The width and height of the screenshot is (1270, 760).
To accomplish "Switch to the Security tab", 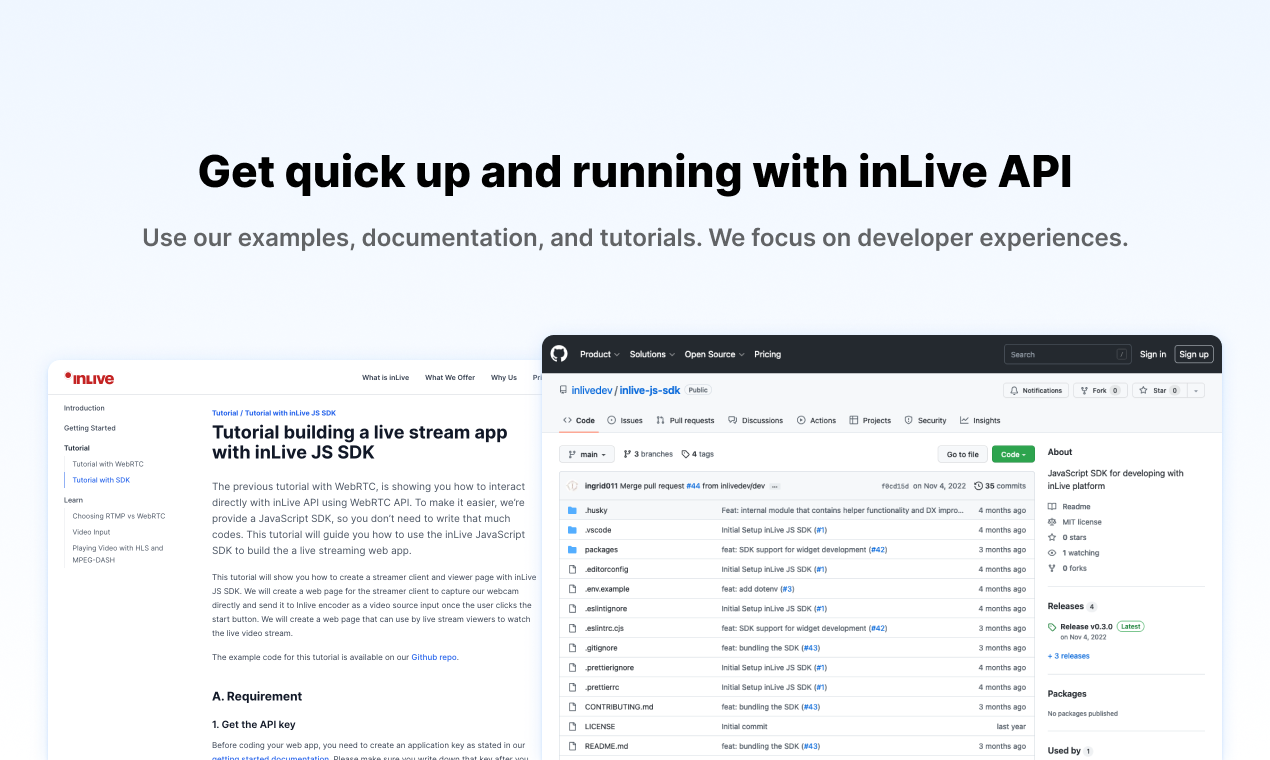I will pos(925,420).
